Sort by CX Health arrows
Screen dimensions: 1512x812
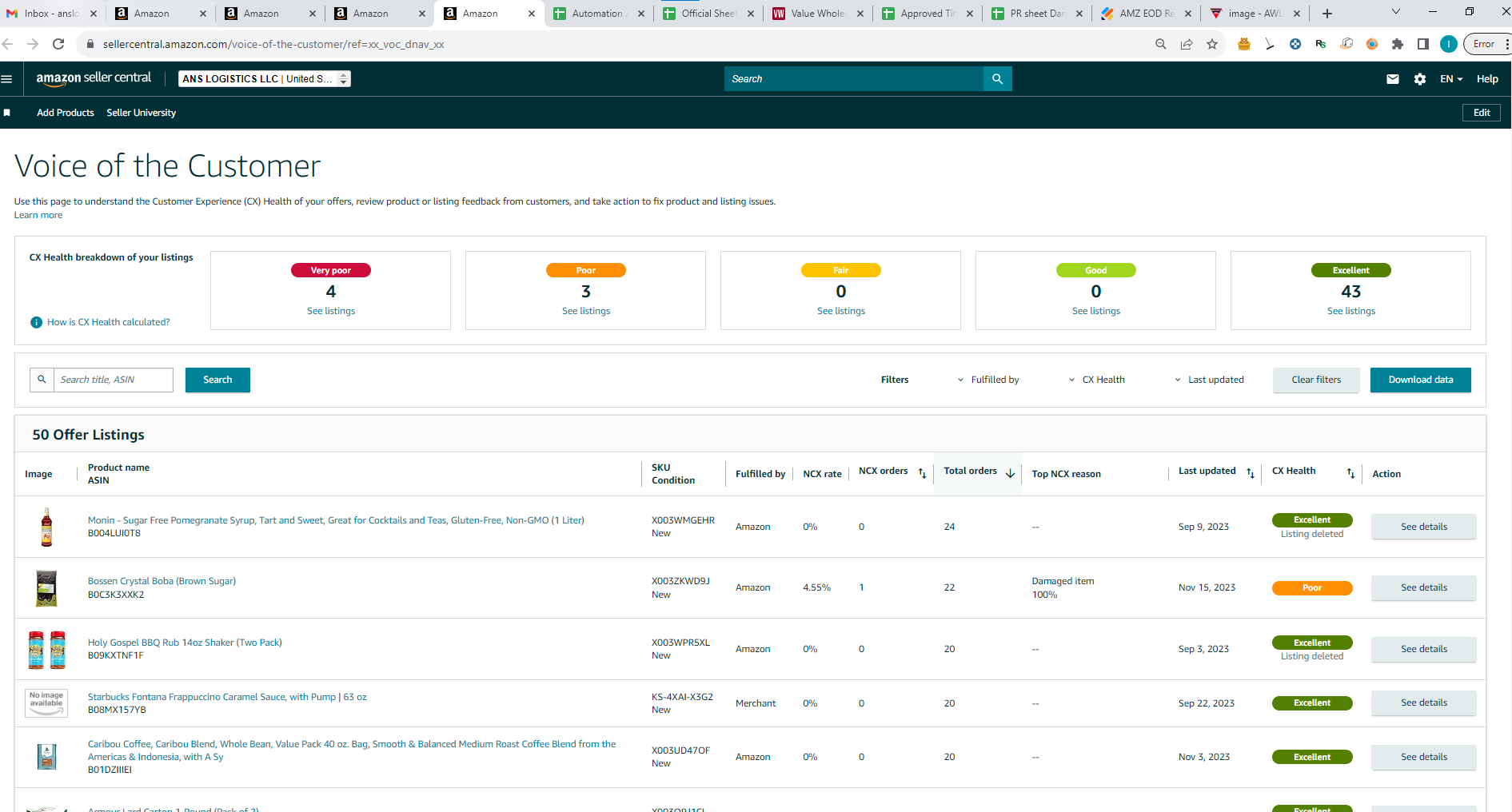[x=1350, y=473]
